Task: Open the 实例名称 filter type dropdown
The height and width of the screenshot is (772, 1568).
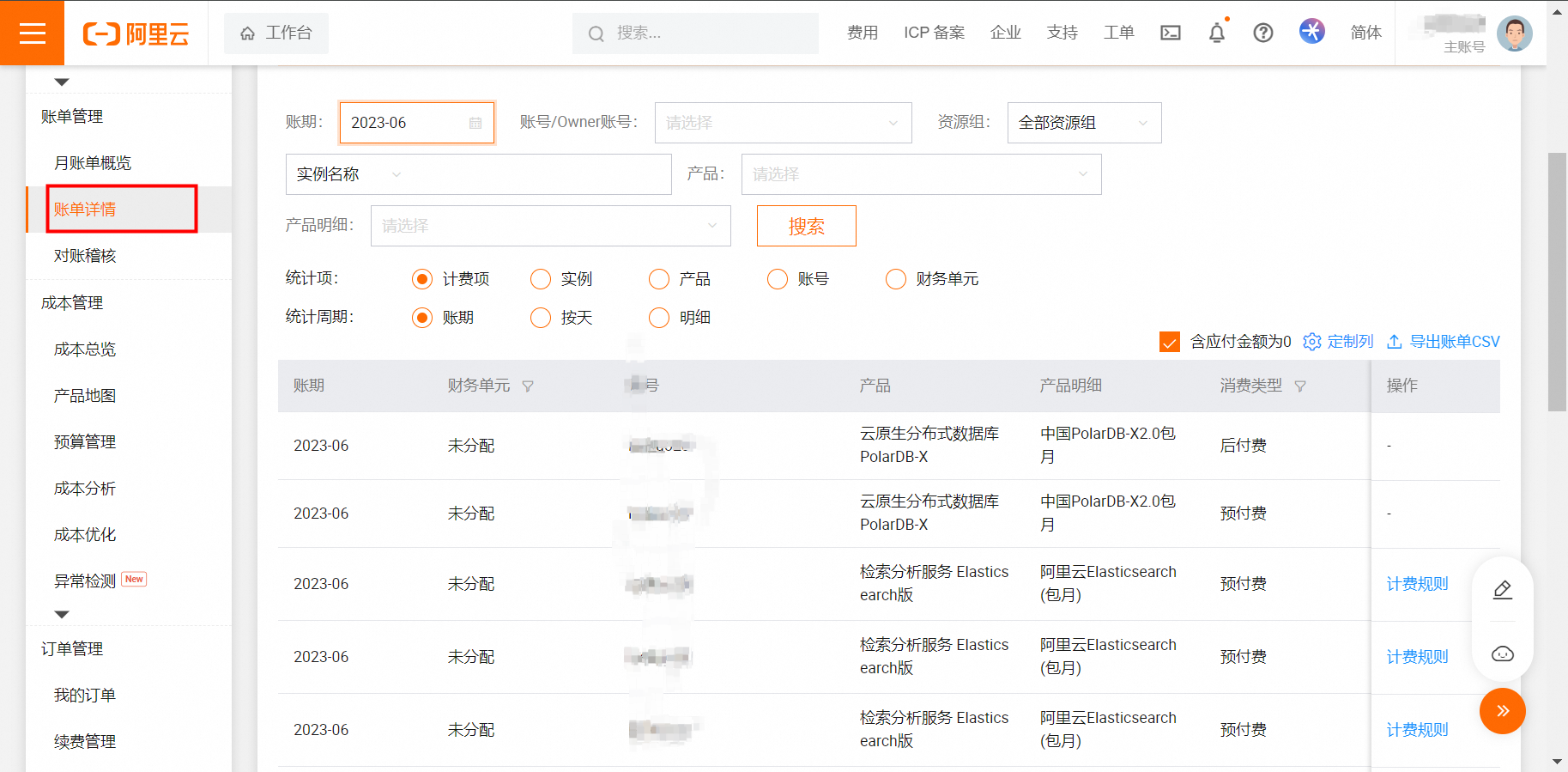Action: pos(348,174)
